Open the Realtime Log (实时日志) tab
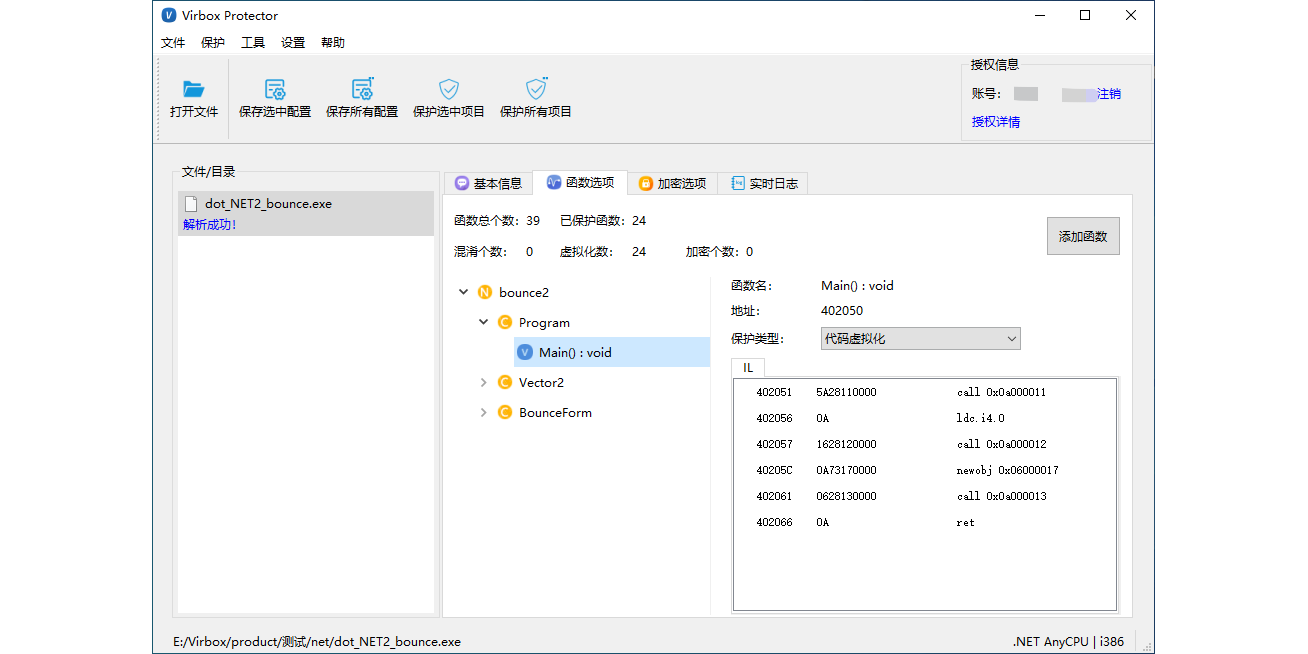Viewport: 1308px width, 654px height. pyautogui.click(x=764, y=183)
